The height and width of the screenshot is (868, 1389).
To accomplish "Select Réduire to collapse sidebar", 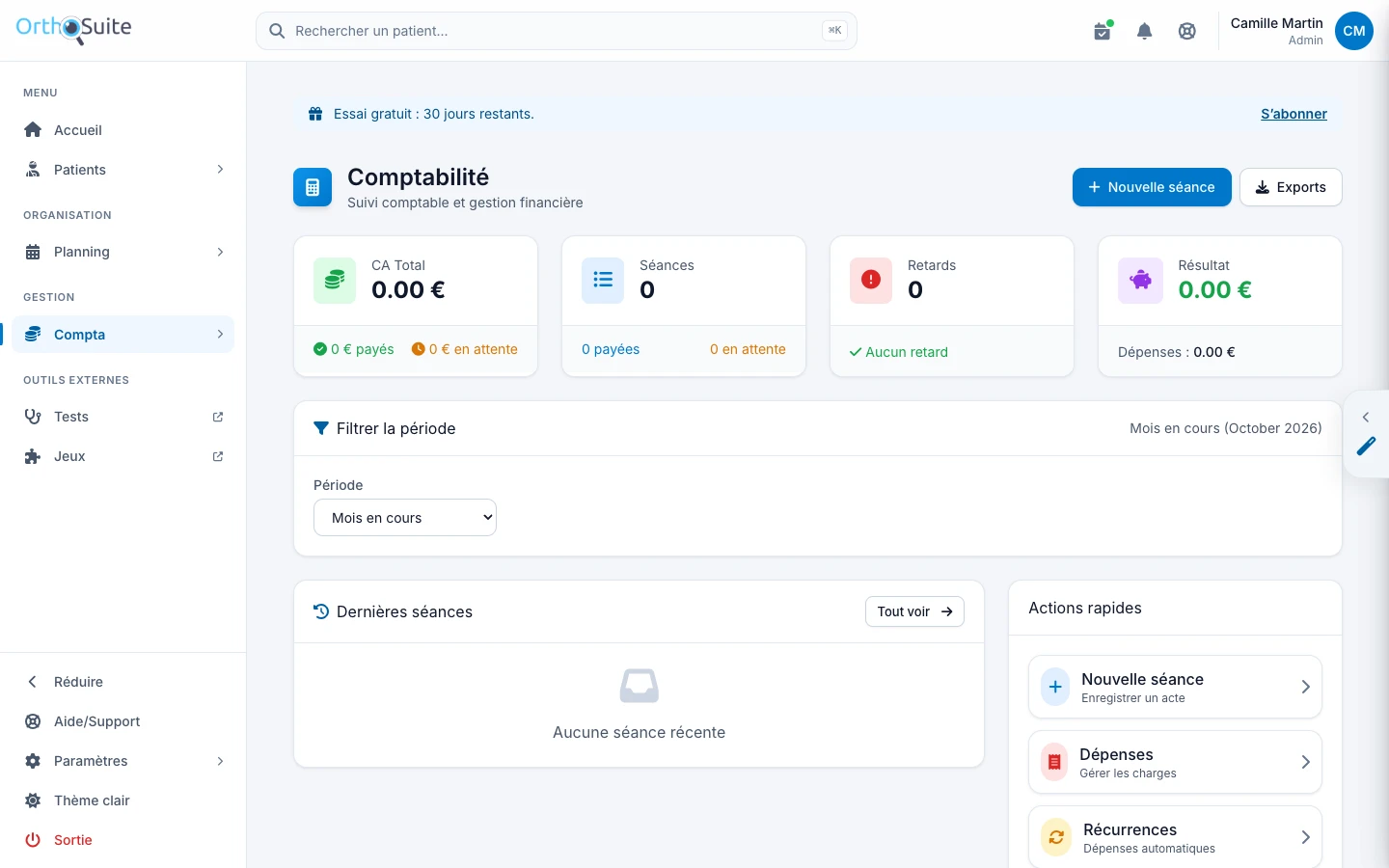I will [123, 682].
